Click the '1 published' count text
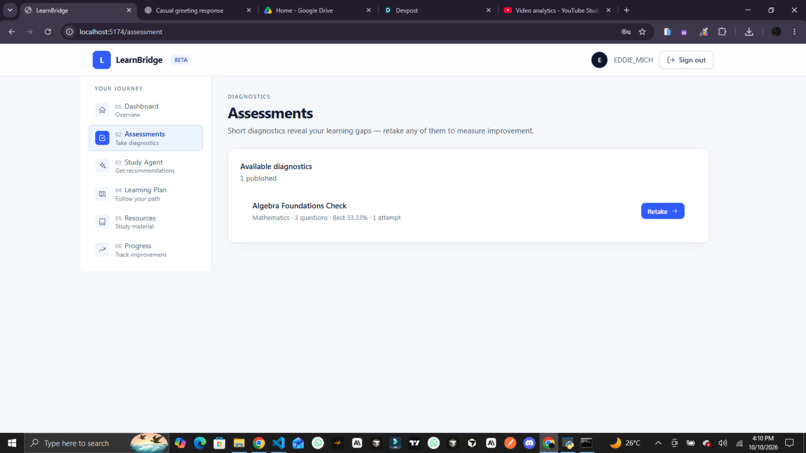This screenshot has width=806, height=453. 258,178
